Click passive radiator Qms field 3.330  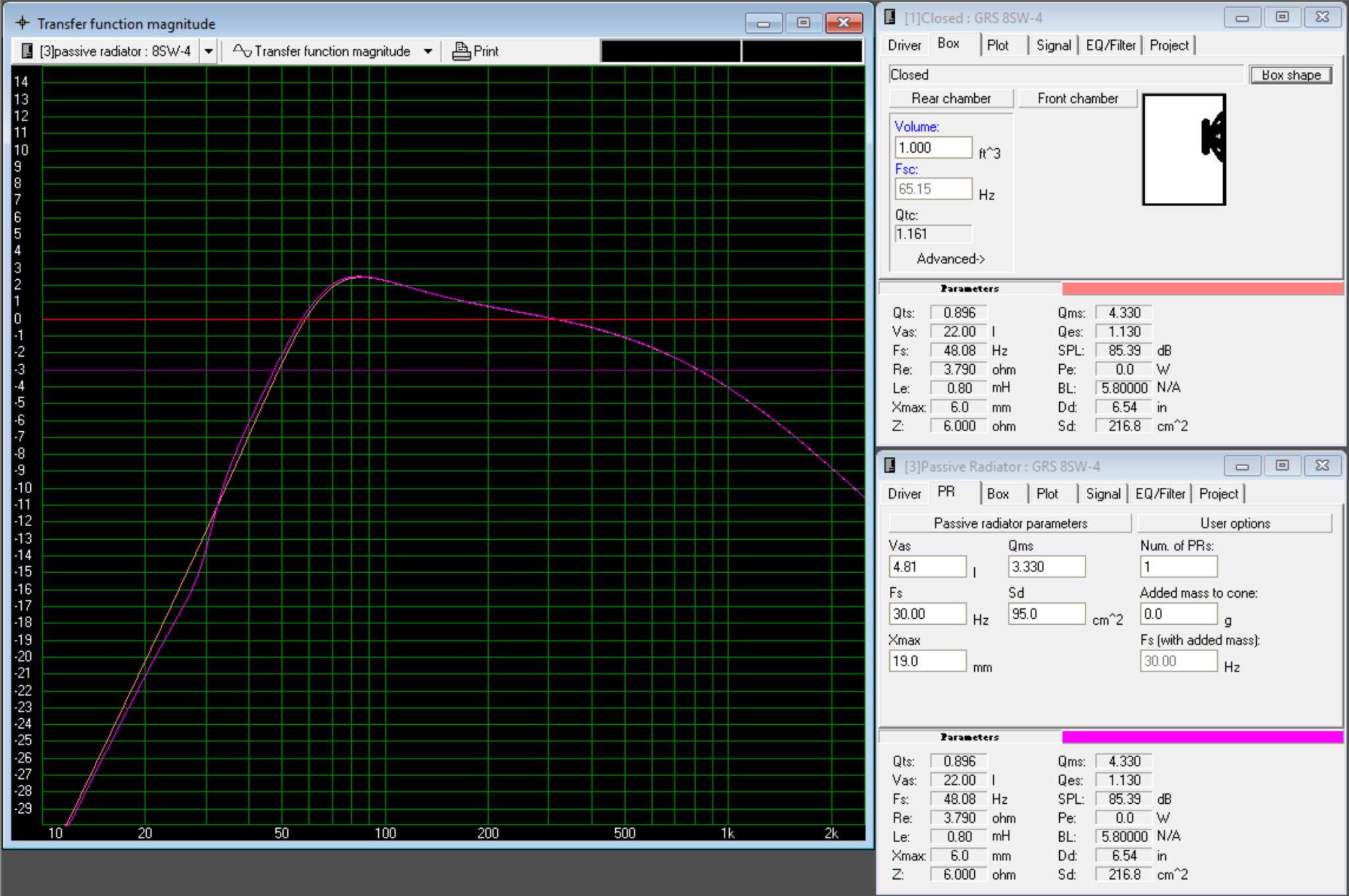pos(1047,567)
